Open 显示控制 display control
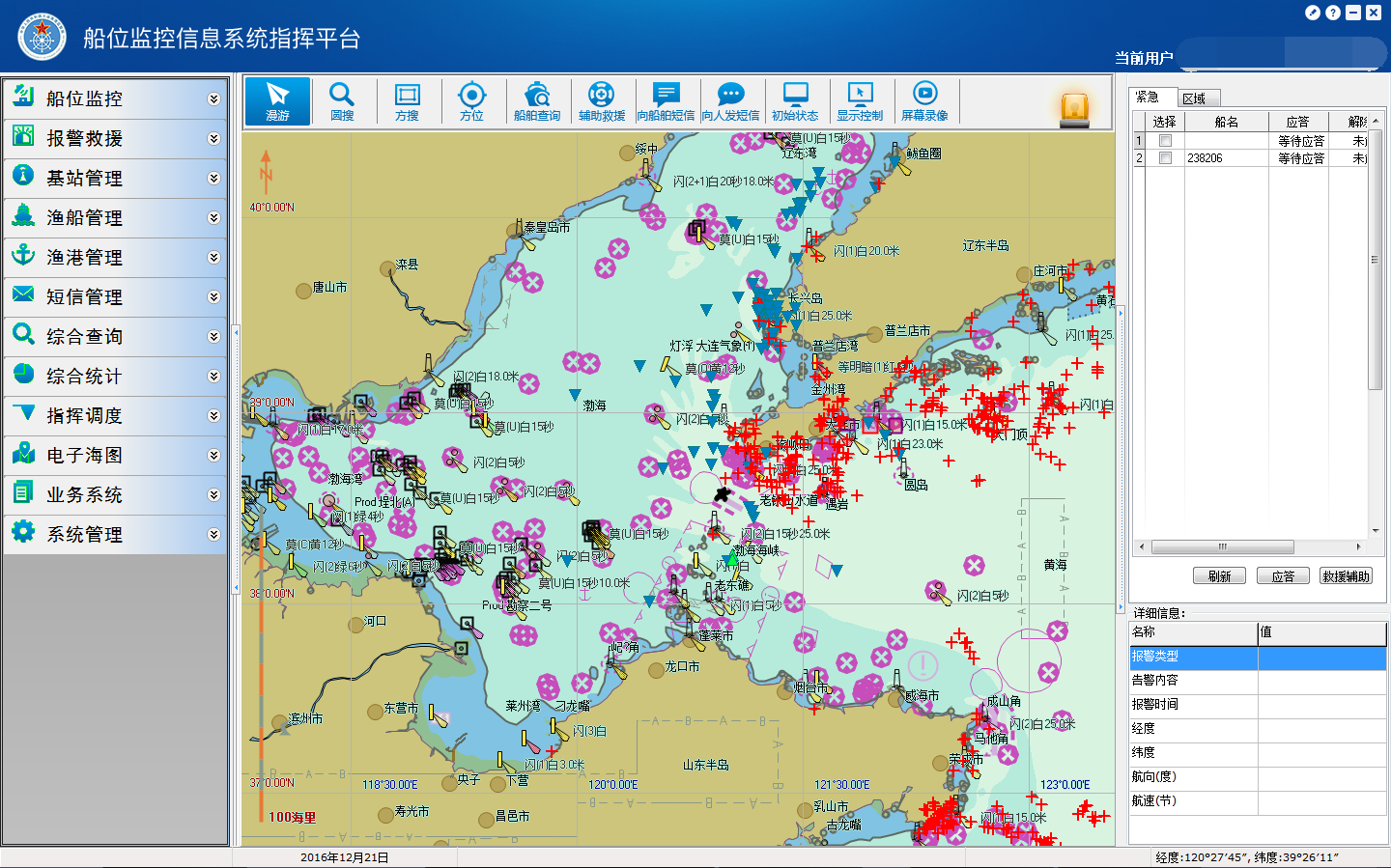 (860, 100)
